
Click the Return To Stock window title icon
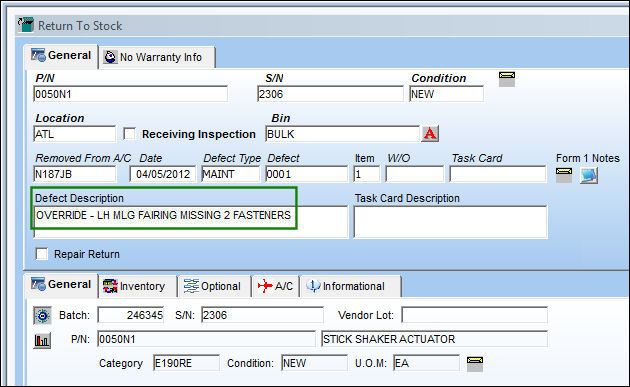(x=26, y=25)
